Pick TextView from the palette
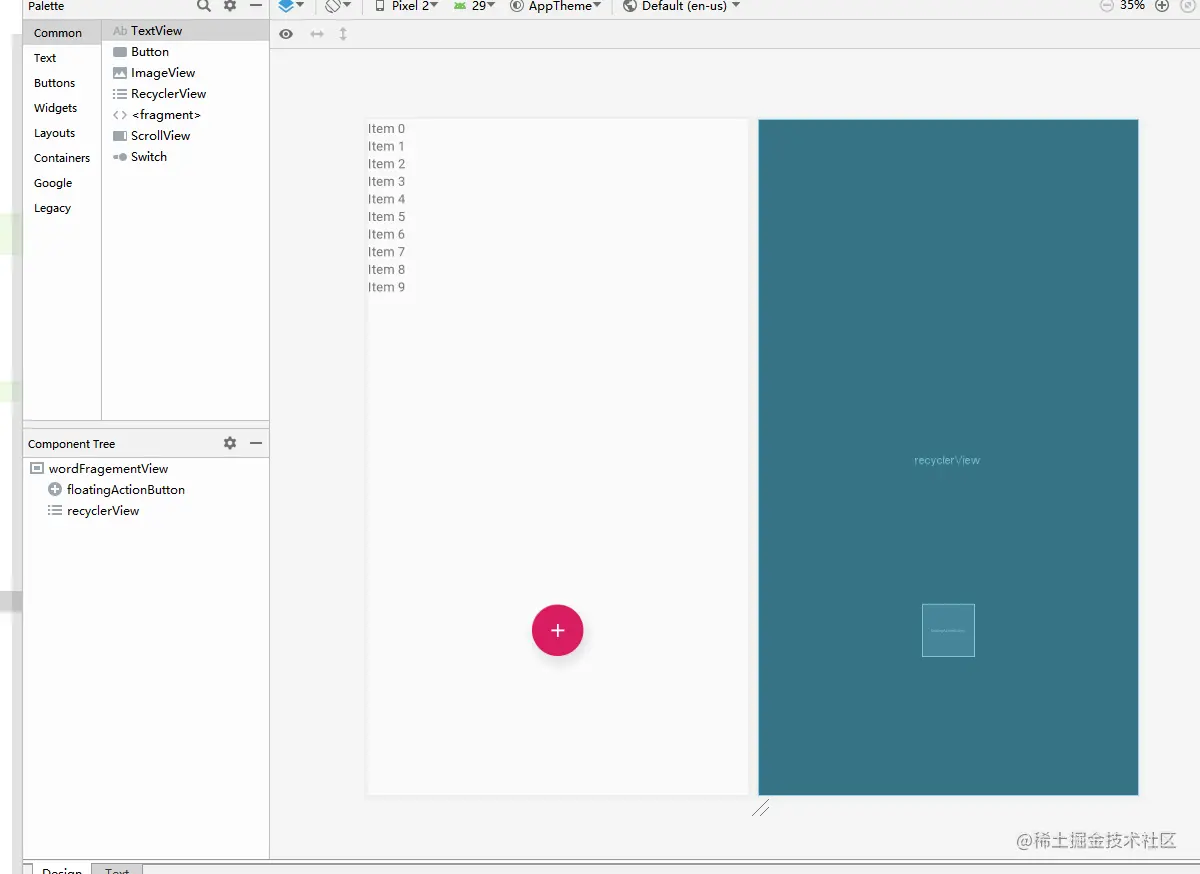 coord(185,31)
